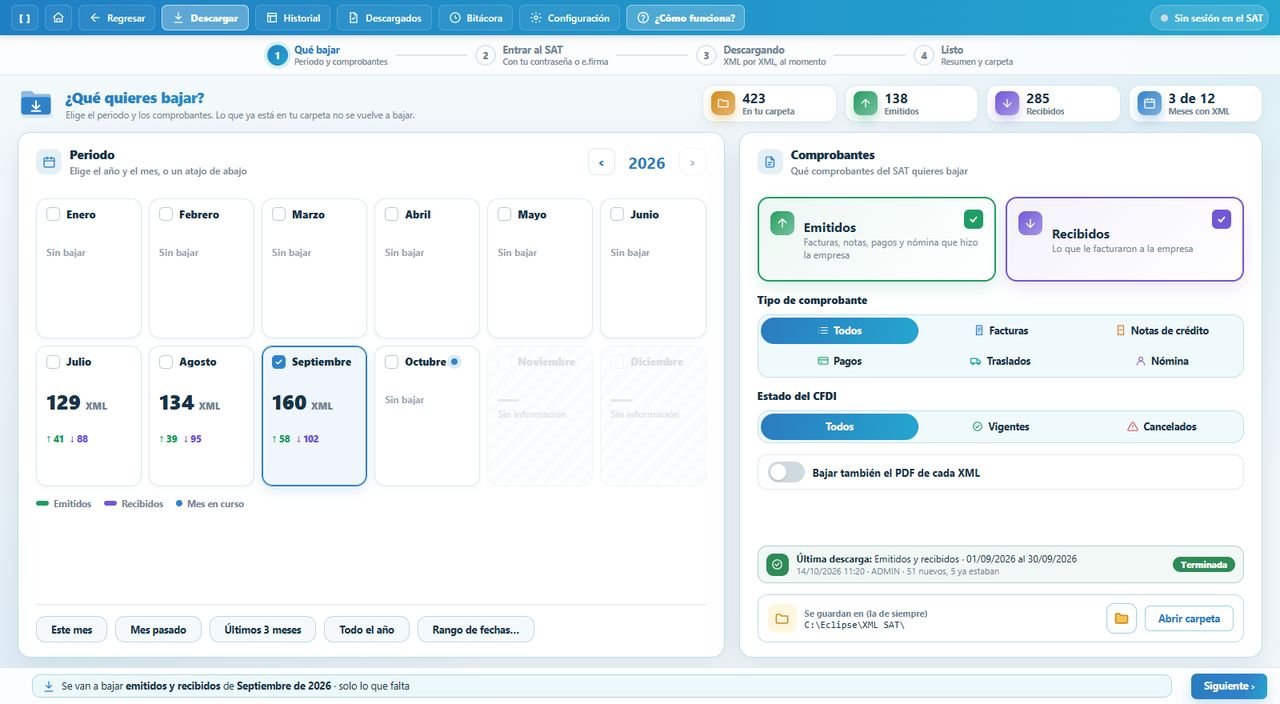Click the orange folder icon for 423
Image resolution: width=1280 pixels, height=704 pixels.
coord(722,103)
